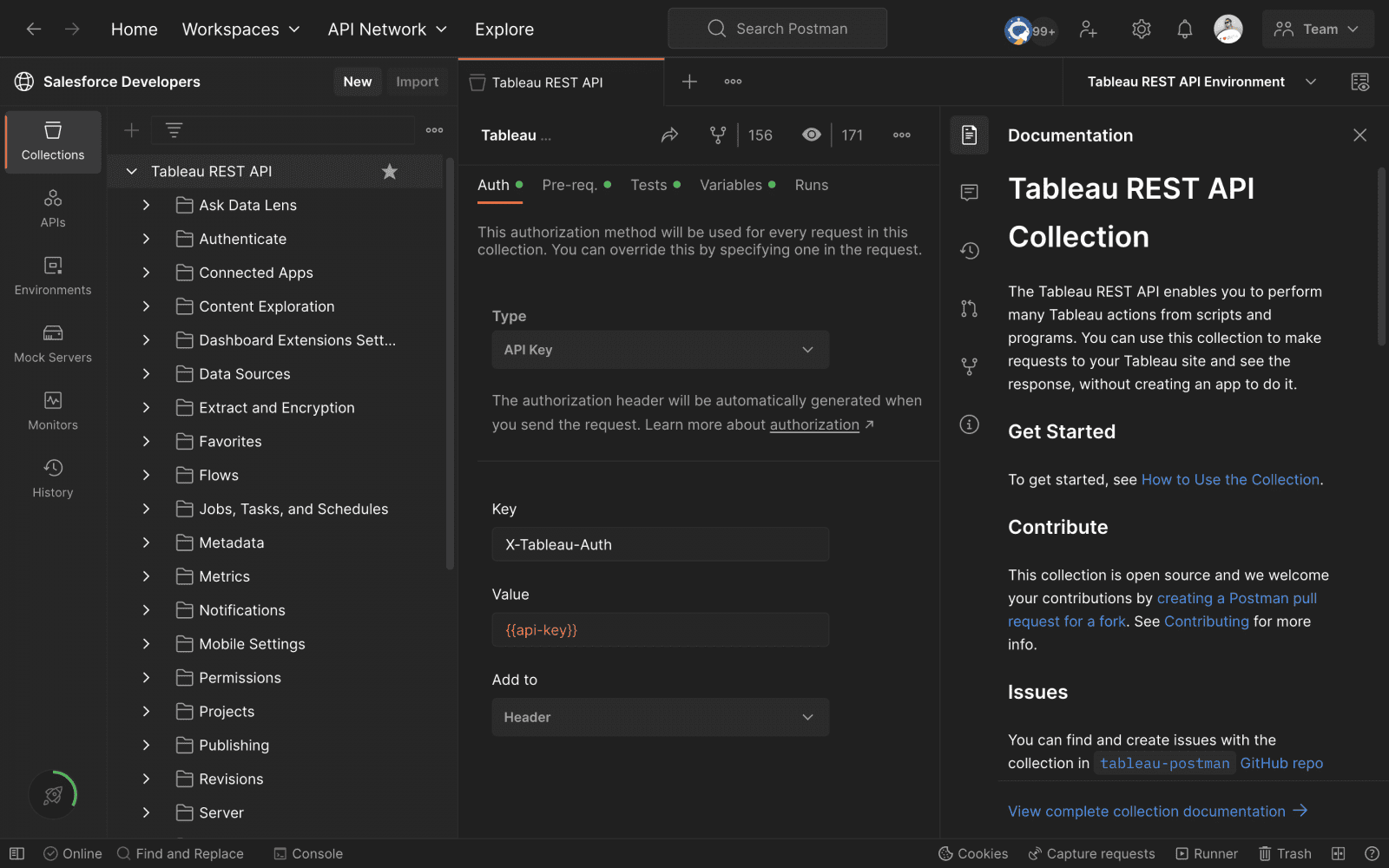Open the Tableau REST API Environment selector

coord(1201,82)
